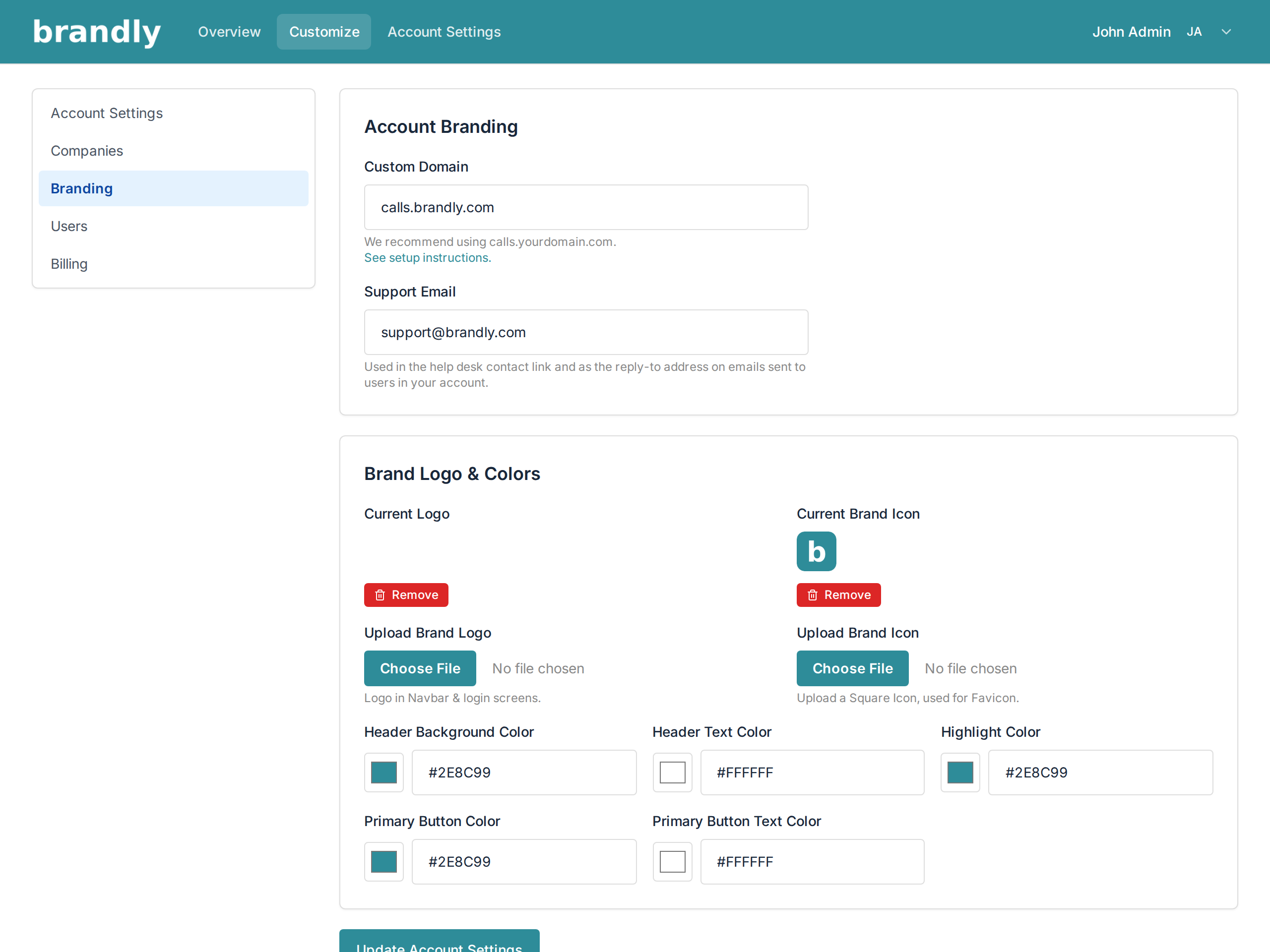Open Billing in the sidebar
This screenshot has height=952, width=1270.
click(x=174, y=264)
